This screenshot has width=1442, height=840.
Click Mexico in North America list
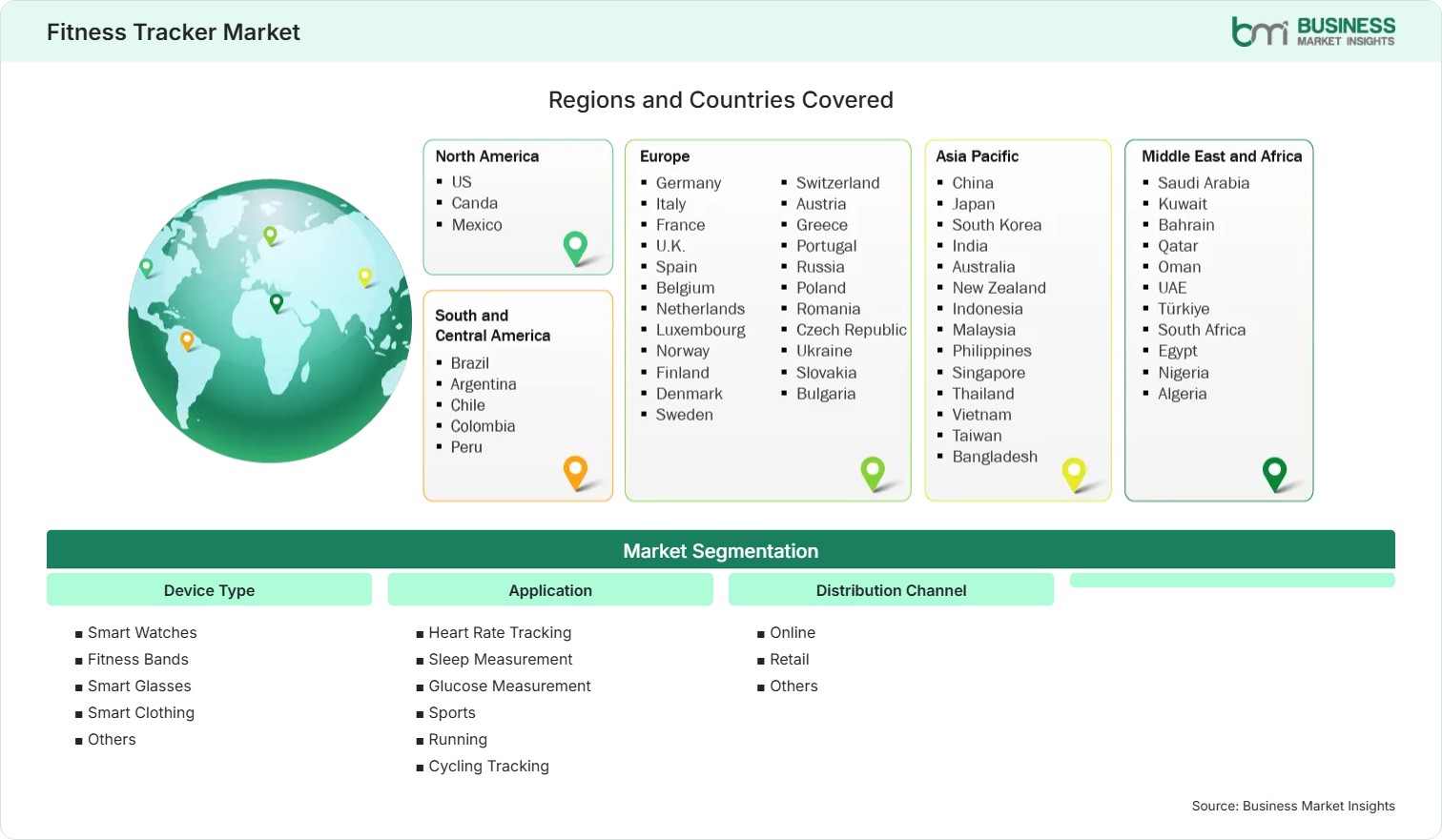[477, 225]
